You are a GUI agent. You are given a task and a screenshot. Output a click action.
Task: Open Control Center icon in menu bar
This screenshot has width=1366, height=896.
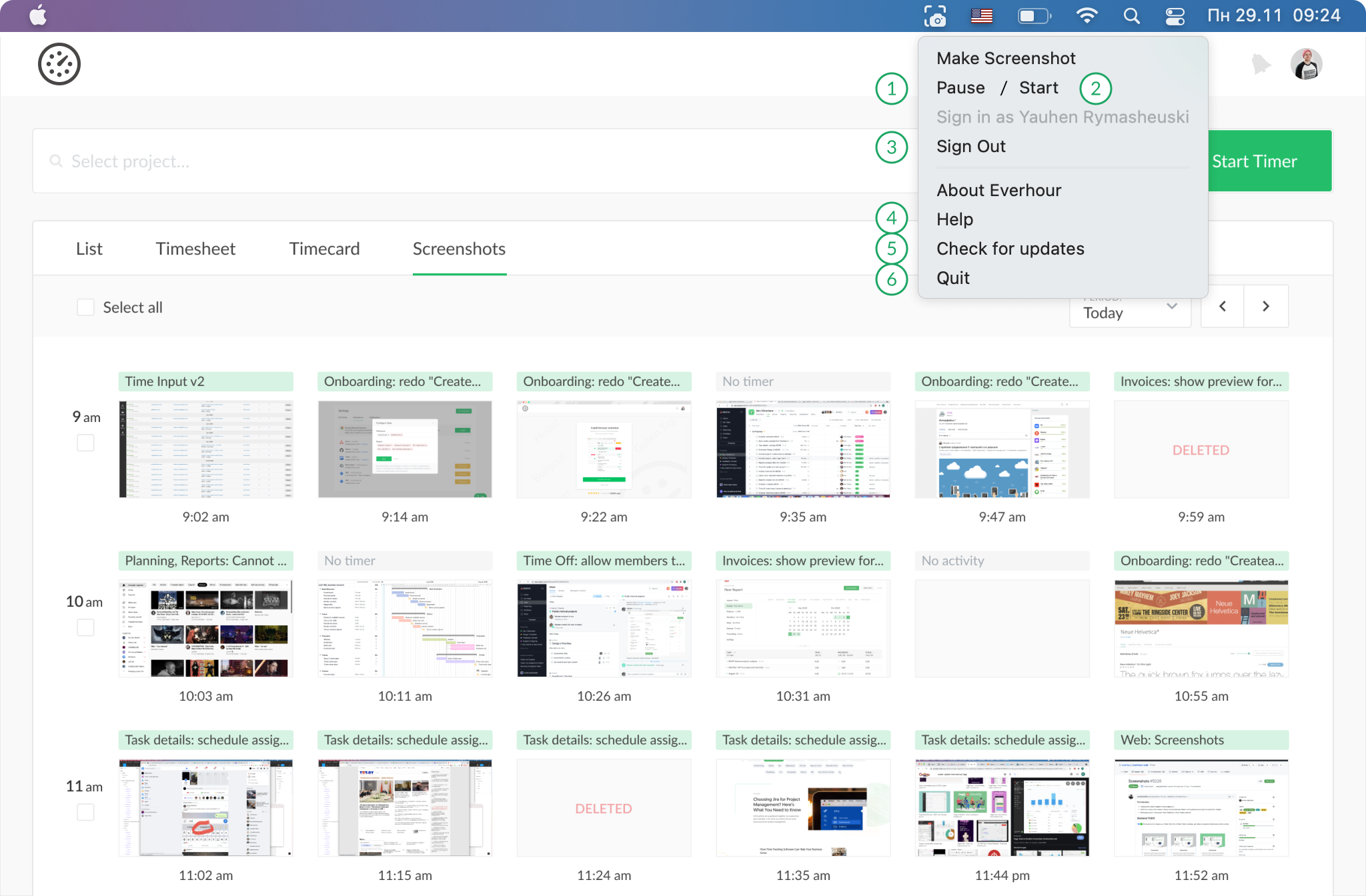pos(1175,15)
